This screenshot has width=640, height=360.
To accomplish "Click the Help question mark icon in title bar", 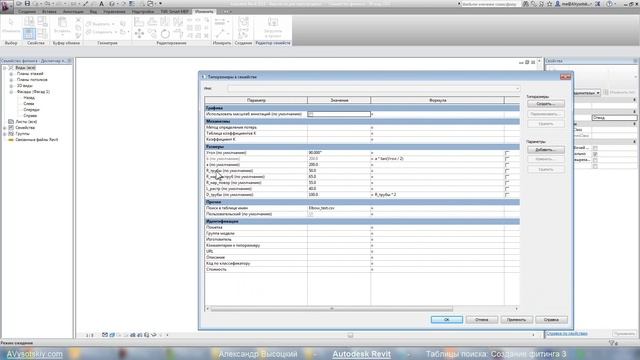I will pos(609,4).
